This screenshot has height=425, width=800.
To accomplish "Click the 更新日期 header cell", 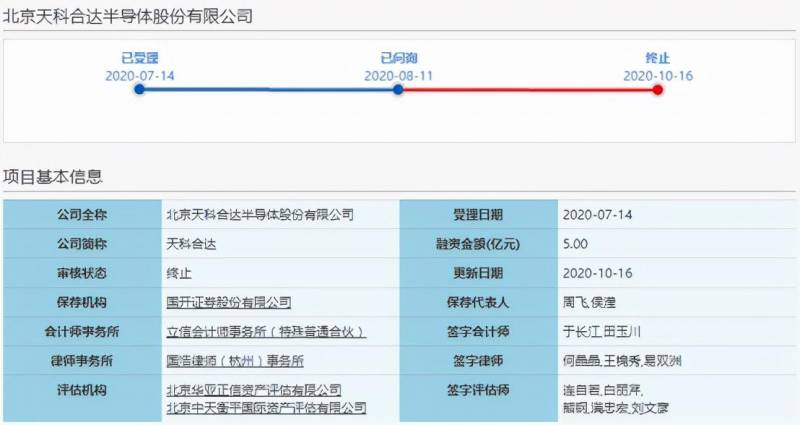I will pos(479,273).
